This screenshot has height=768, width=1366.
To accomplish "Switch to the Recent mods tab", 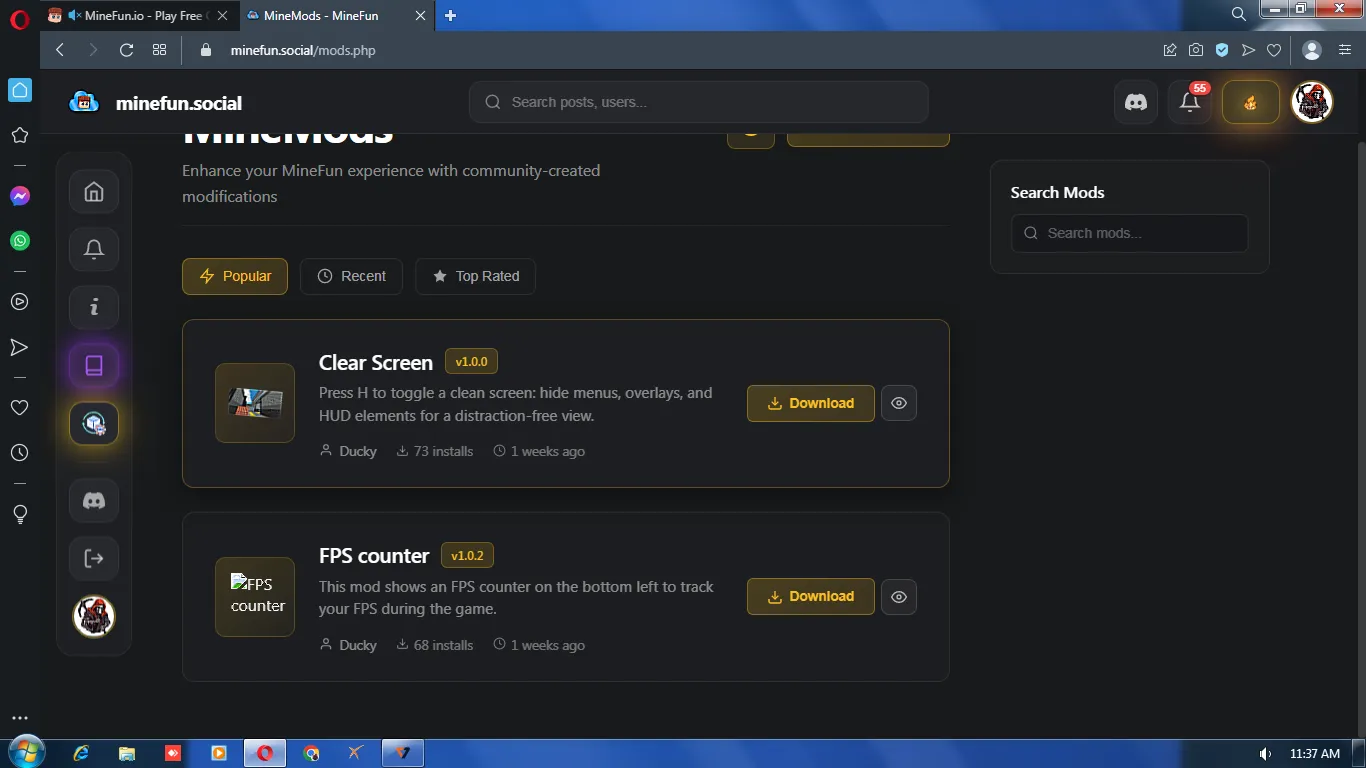I will point(351,276).
